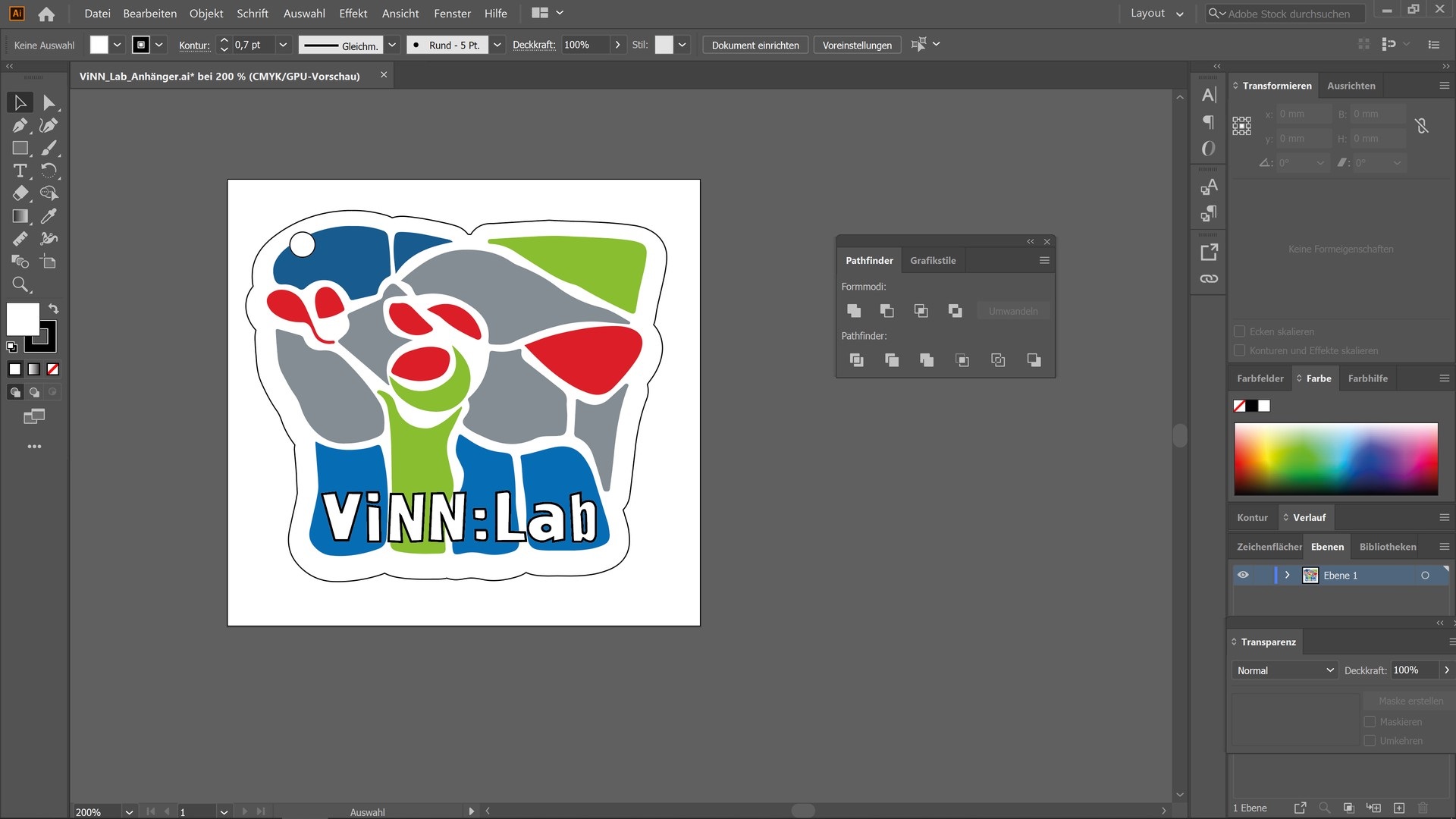Pick a color from the Farbe spectrum
The height and width of the screenshot is (819, 1456).
1335,459
